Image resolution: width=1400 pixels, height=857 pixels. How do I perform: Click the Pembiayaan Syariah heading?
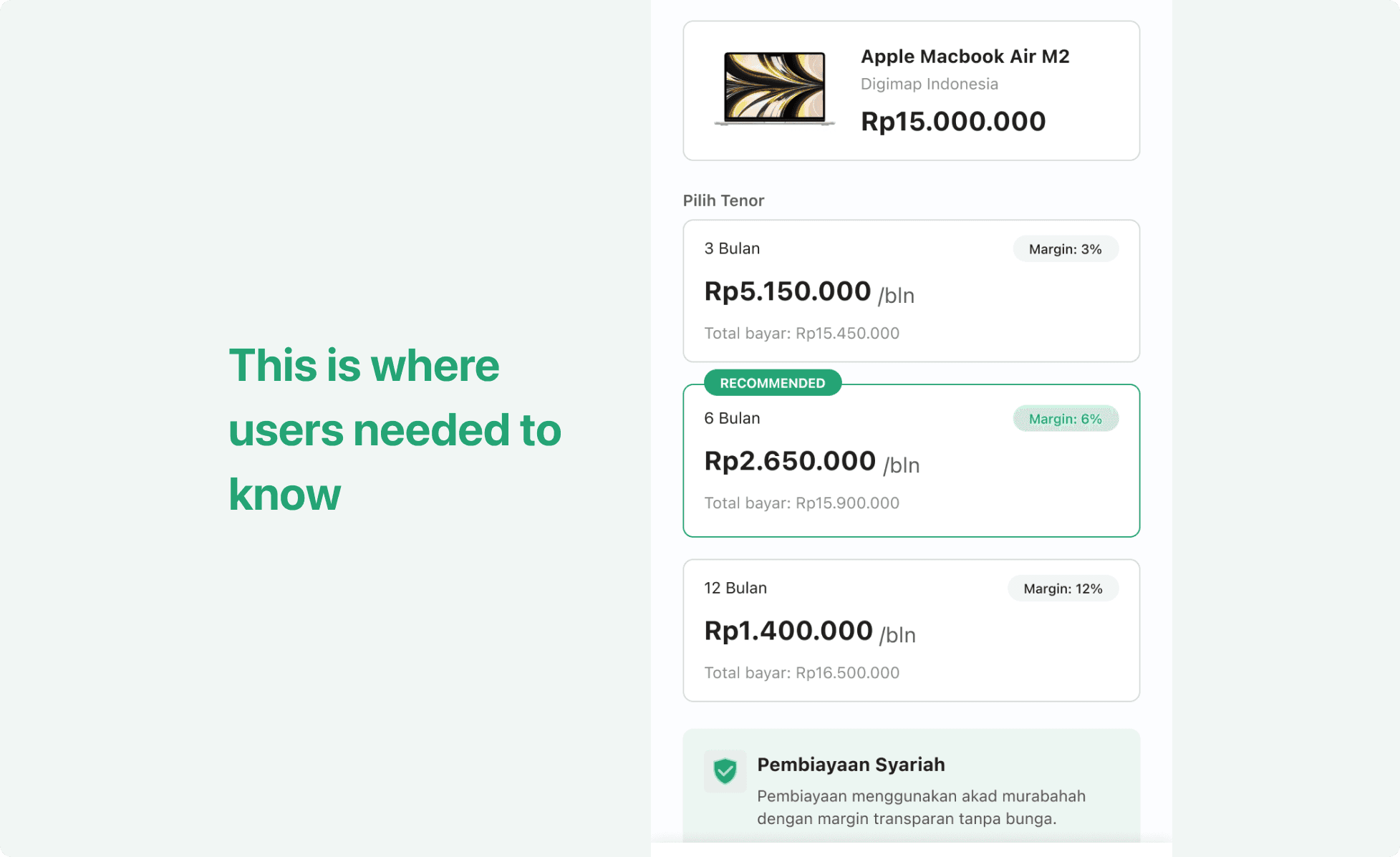851,765
